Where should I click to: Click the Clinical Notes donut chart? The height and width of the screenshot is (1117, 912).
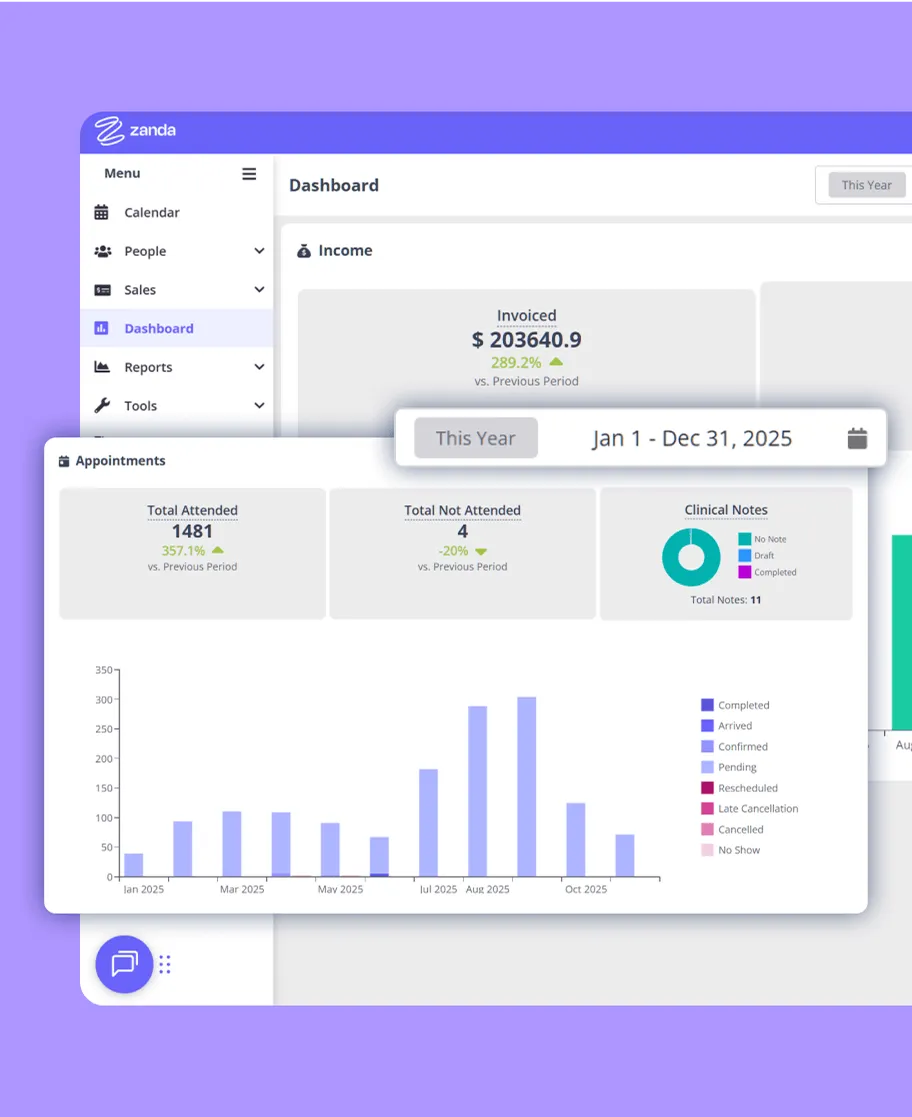691,557
